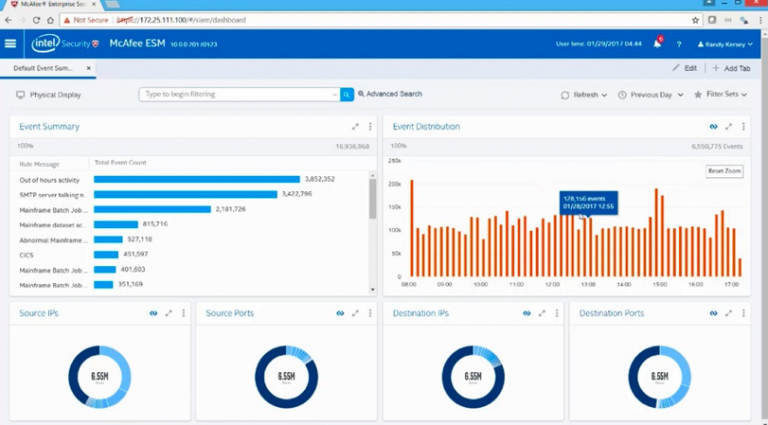768x425 pixels.
Task: Click Event Summary scroll down arrow
Action: pos(373,290)
